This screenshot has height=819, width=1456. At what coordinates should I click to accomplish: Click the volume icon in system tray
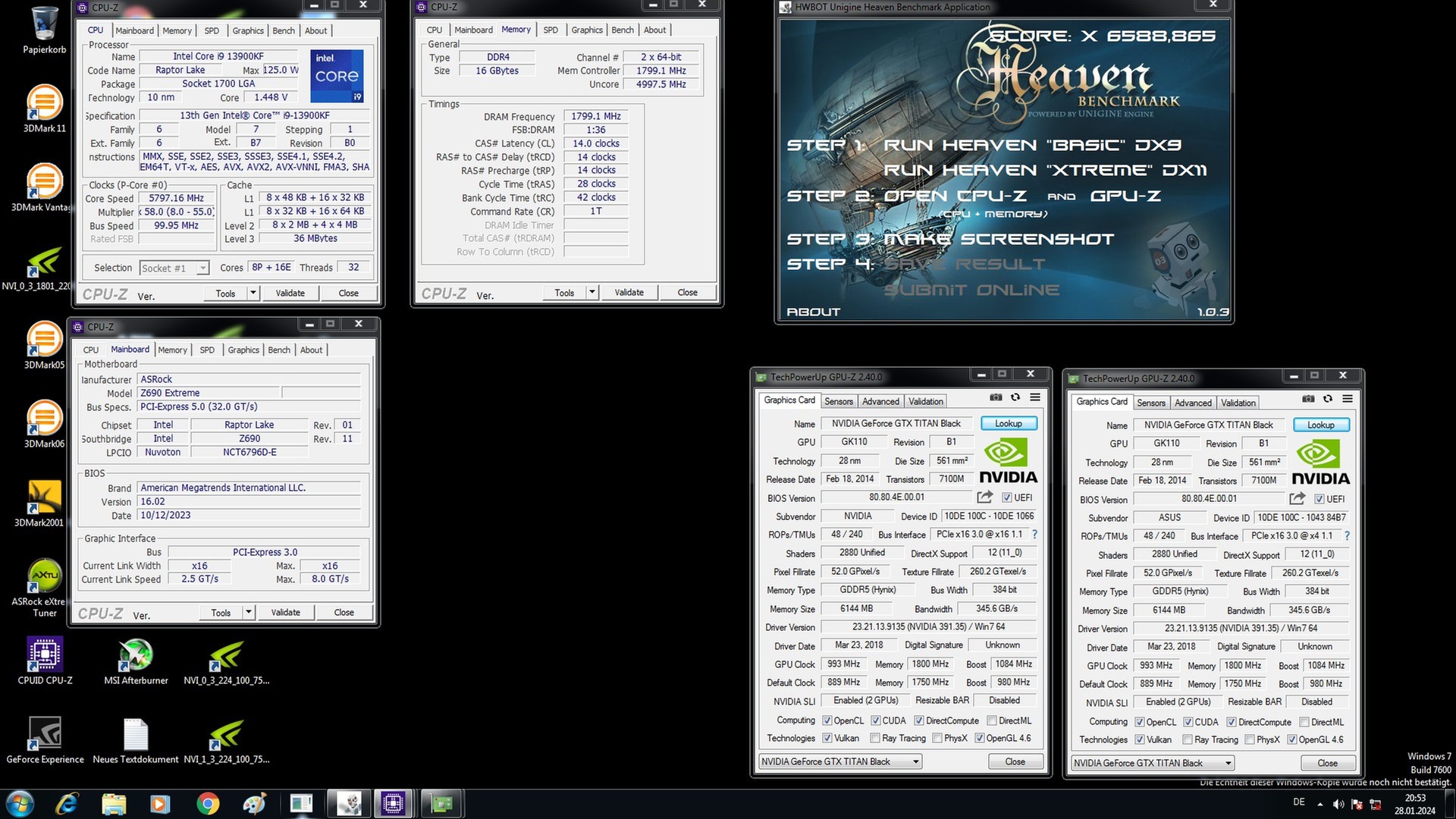pos(1338,804)
